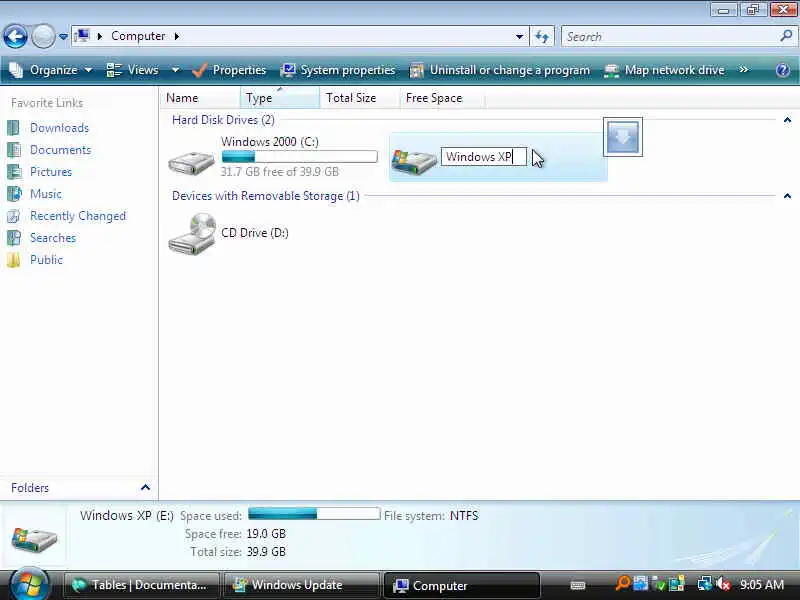Click the Music folder icon
The width and height of the screenshot is (800, 600).
tap(14, 194)
